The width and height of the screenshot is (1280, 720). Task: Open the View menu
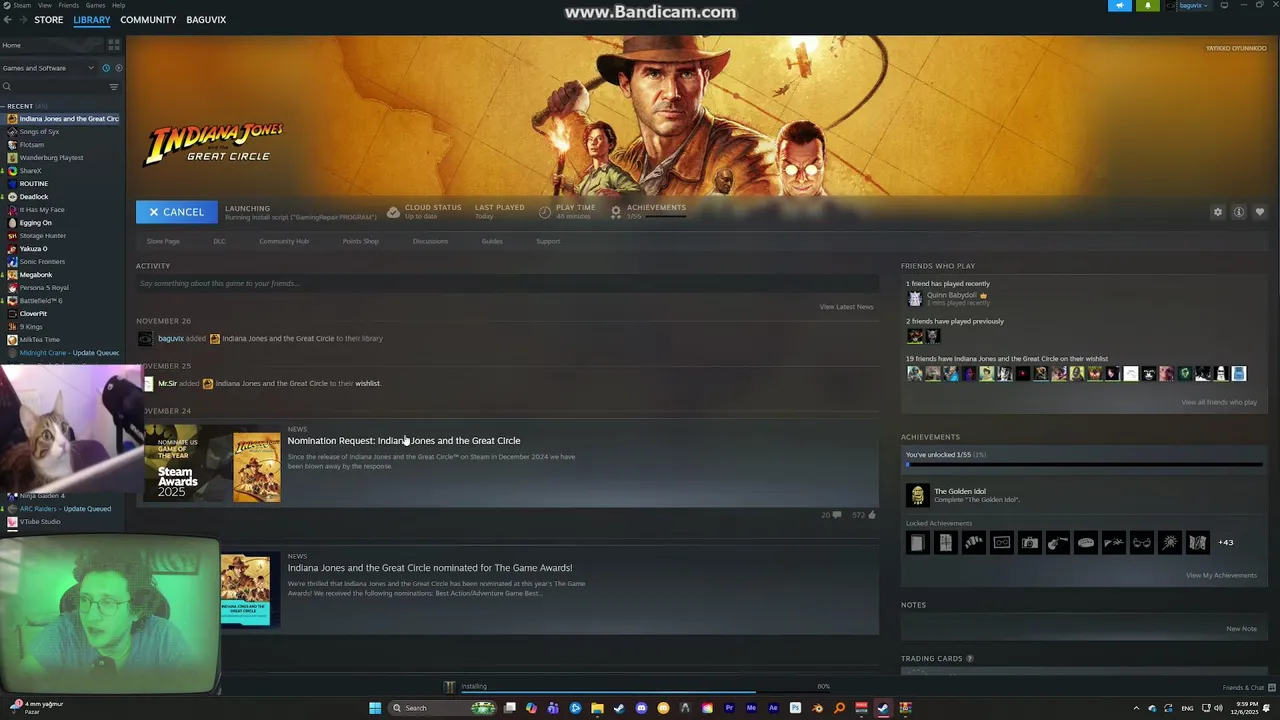click(x=46, y=5)
